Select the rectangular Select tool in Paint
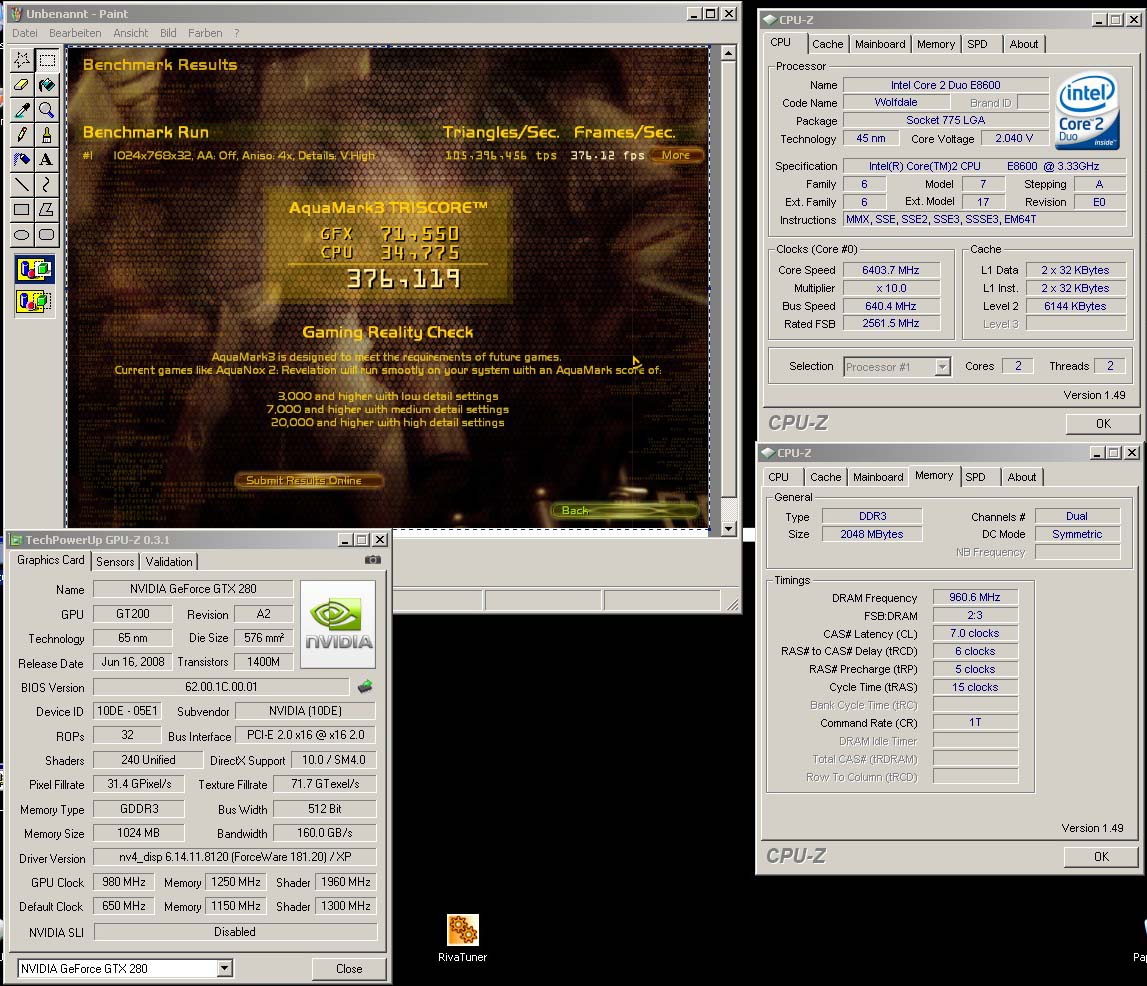Image resolution: width=1147 pixels, height=986 pixels. [47, 60]
